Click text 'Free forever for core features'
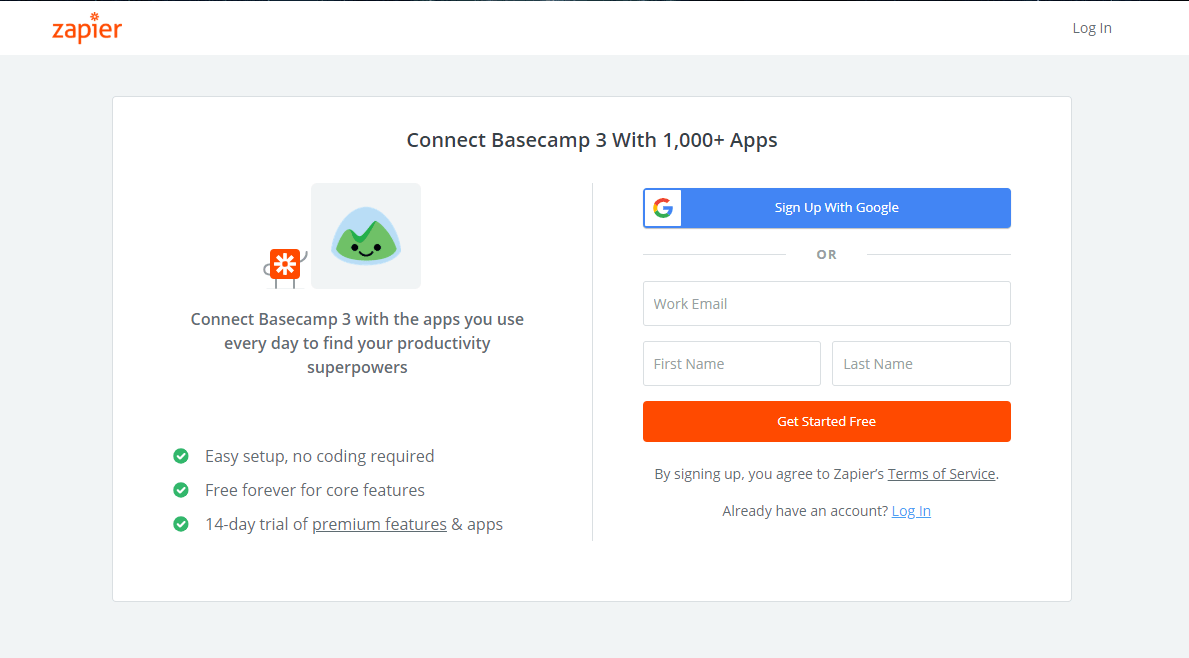This screenshot has width=1189, height=658. pyautogui.click(x=315, y=490)
